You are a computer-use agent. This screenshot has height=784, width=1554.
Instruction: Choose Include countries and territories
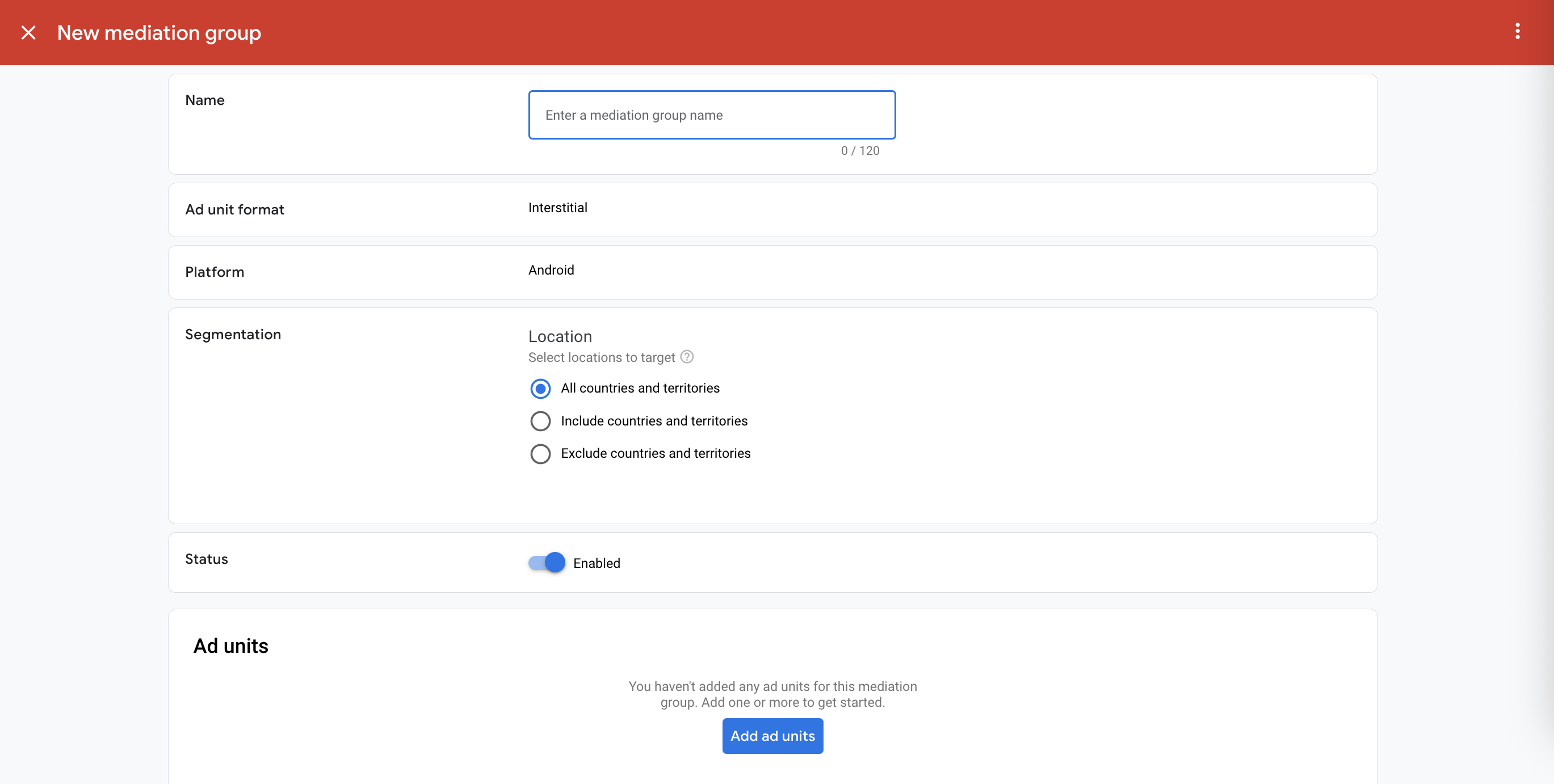[540, 421]
